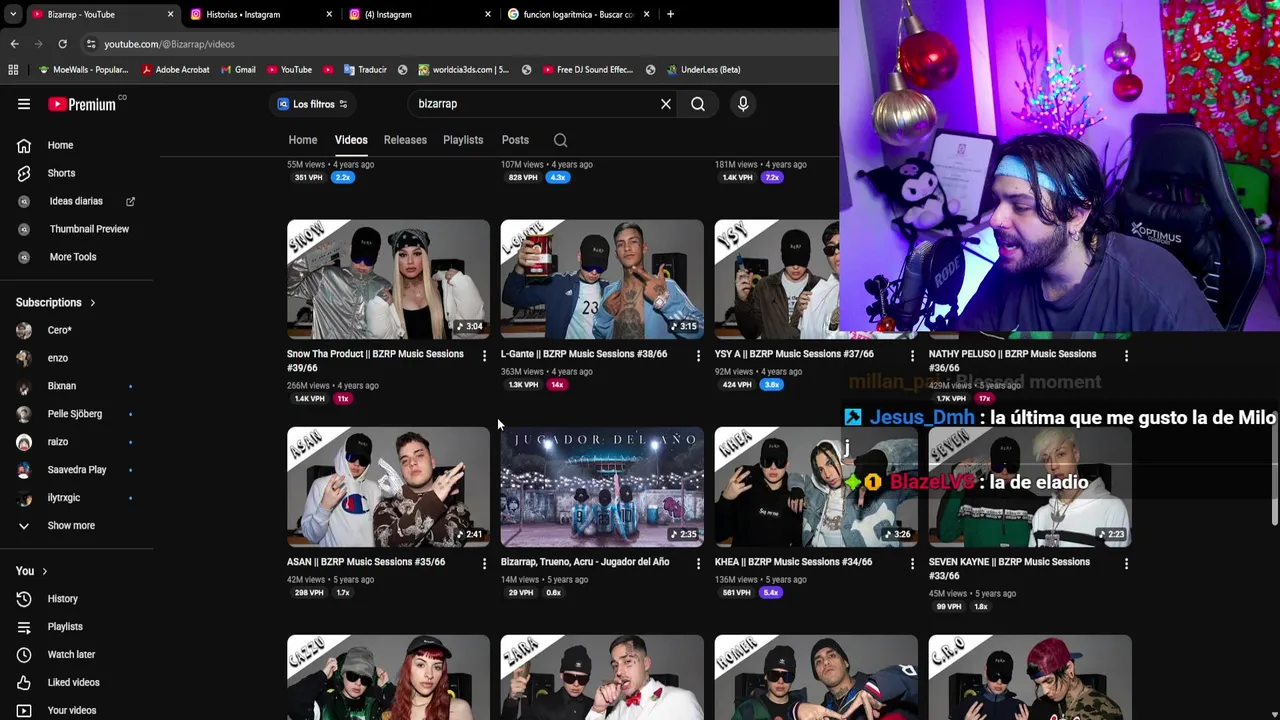The width and height of the screenshot is (1280, 720).
Task: Click the search magnifier button
Action: click(x=698, y=104)
